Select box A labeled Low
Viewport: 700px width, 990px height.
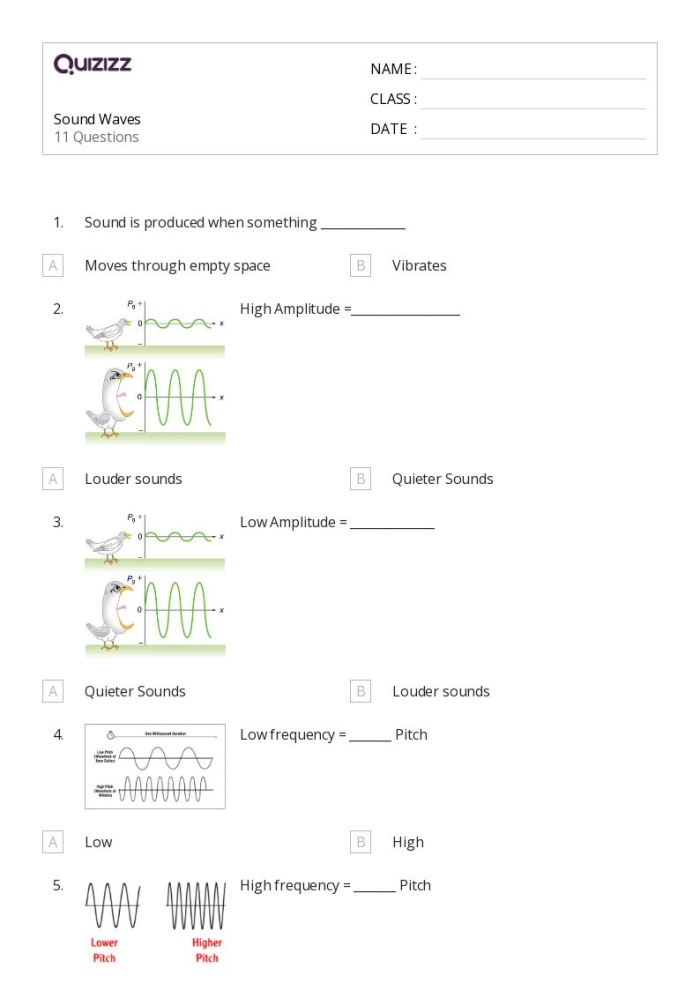coord(53,842)
